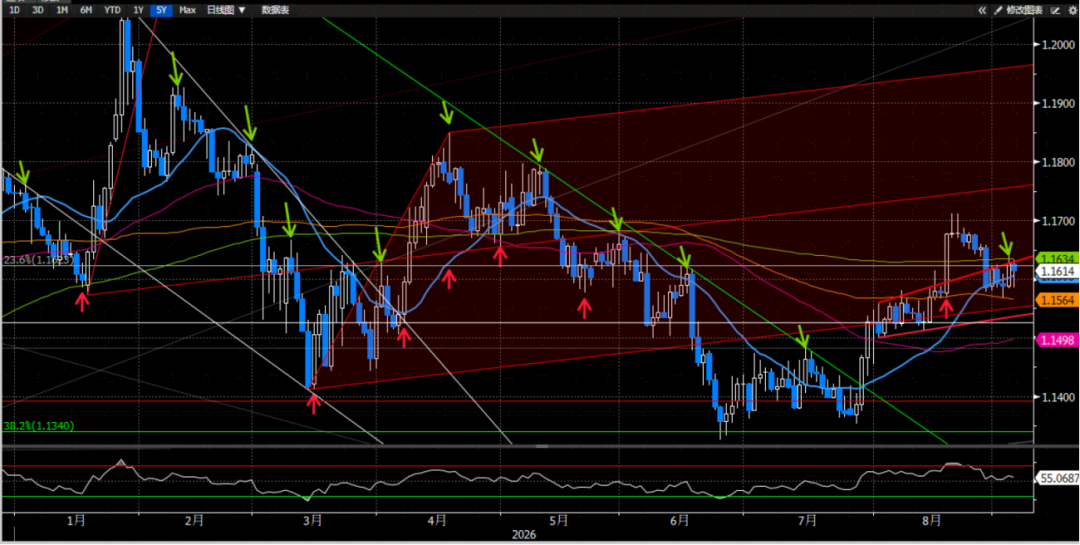Click the 修改图表 edit chart button

coord(1026,10)
